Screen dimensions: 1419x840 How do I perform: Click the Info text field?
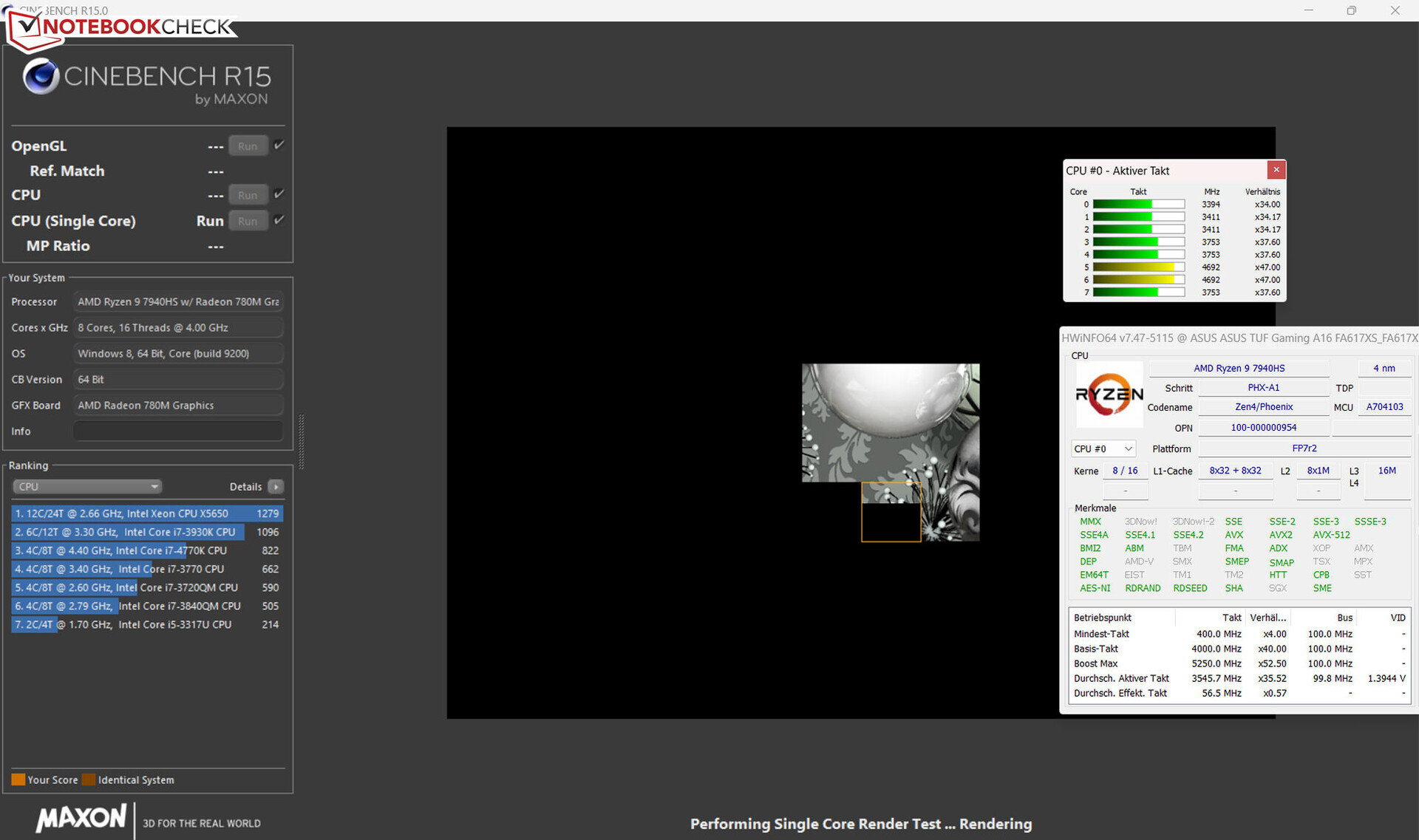178,431
